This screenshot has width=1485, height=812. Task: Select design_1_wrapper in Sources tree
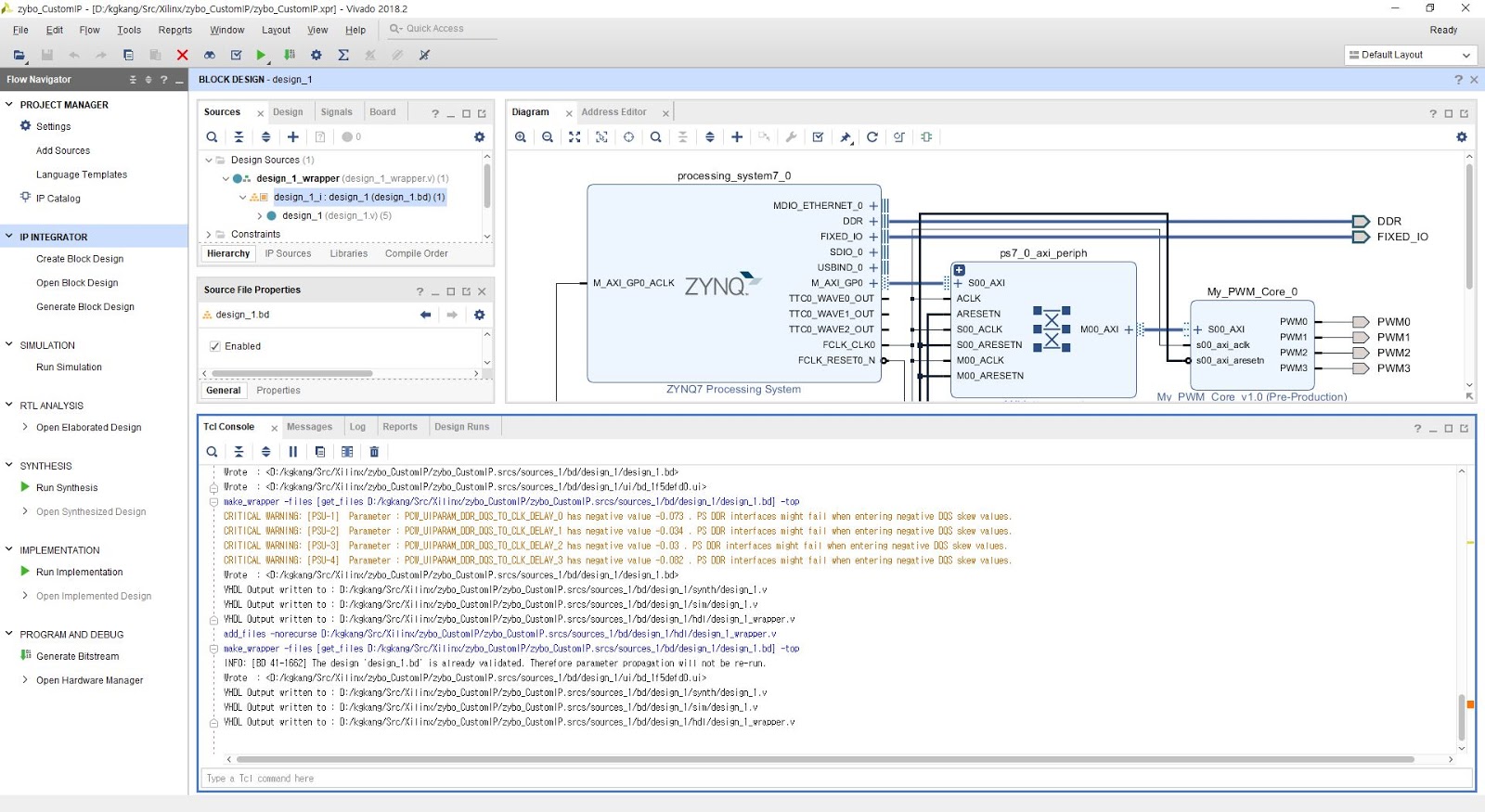click(298, 178)
